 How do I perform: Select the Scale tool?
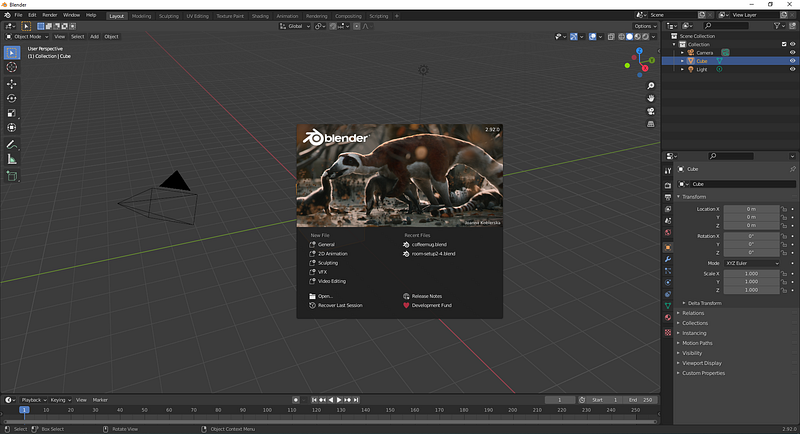12,113
